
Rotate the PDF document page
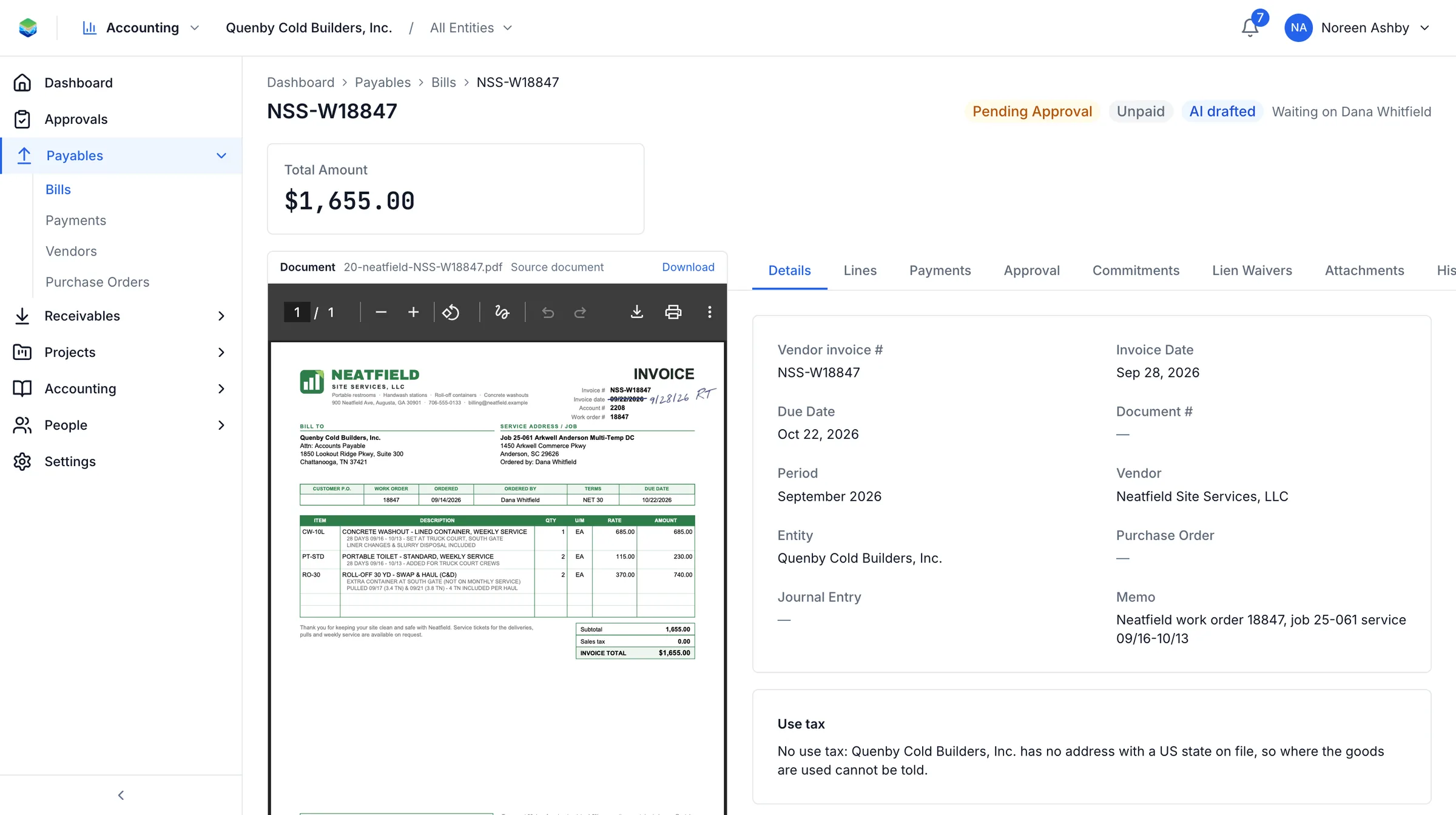(451, 312)
